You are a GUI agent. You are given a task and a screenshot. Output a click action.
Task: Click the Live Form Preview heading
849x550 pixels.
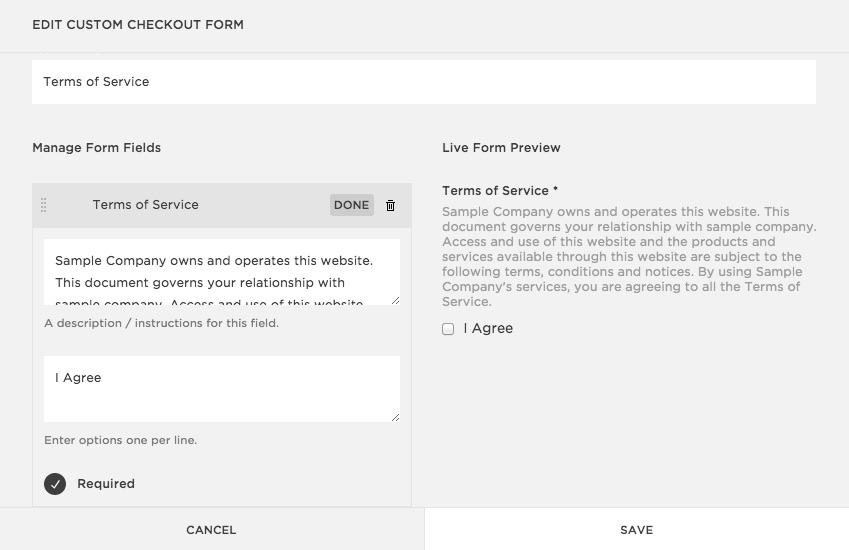[501, 148]
